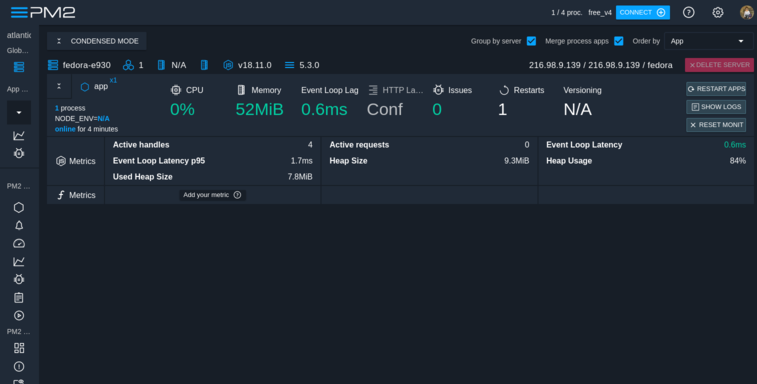Open the speedometer gauge icon in sidebar

point(19,243)
